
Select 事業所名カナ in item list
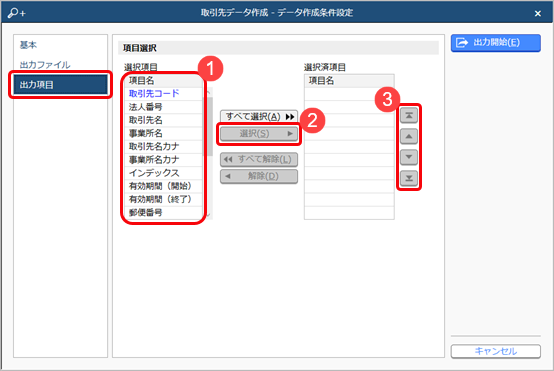pos(163,160)
